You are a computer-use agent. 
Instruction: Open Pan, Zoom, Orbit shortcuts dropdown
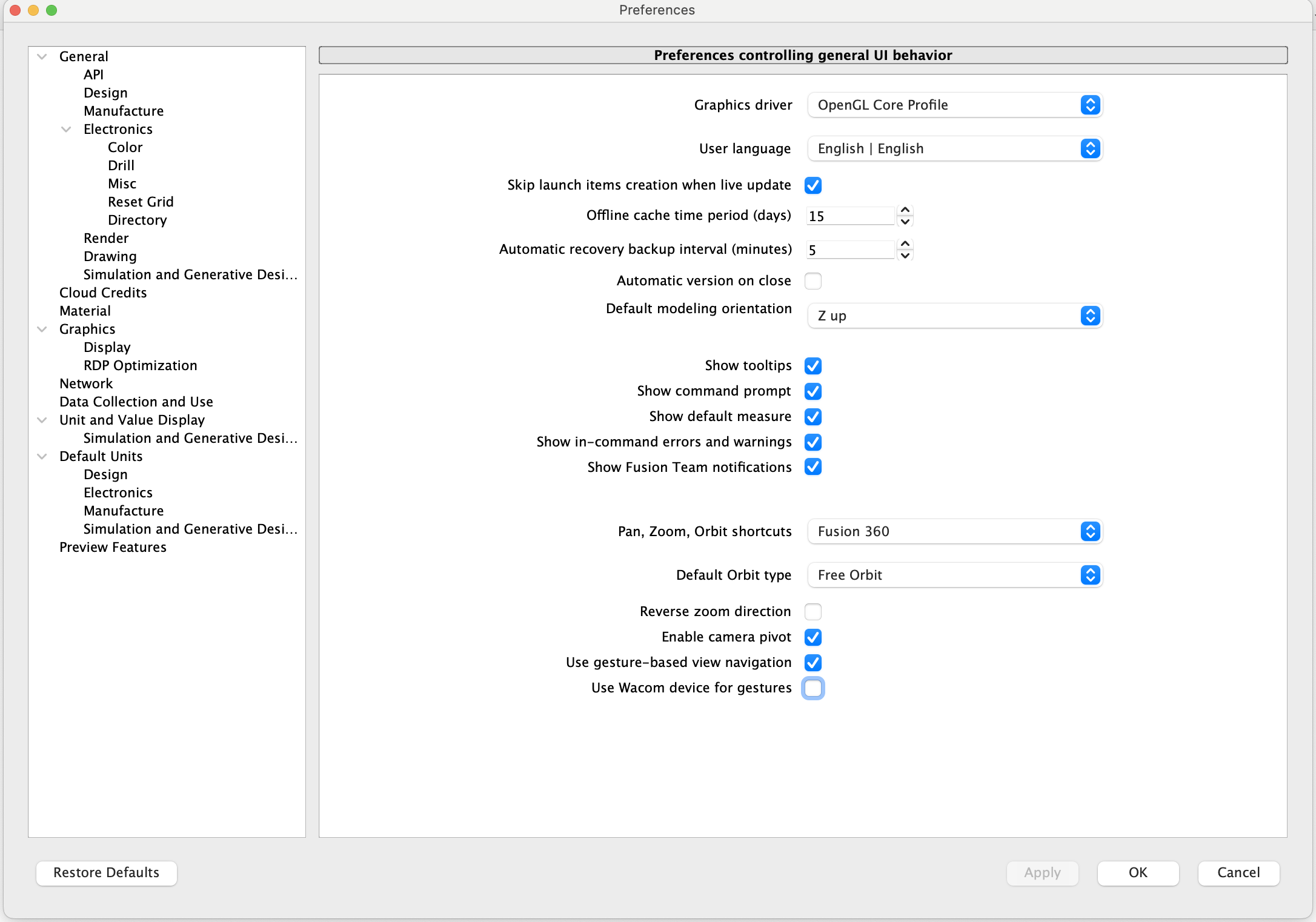[954, 531]
